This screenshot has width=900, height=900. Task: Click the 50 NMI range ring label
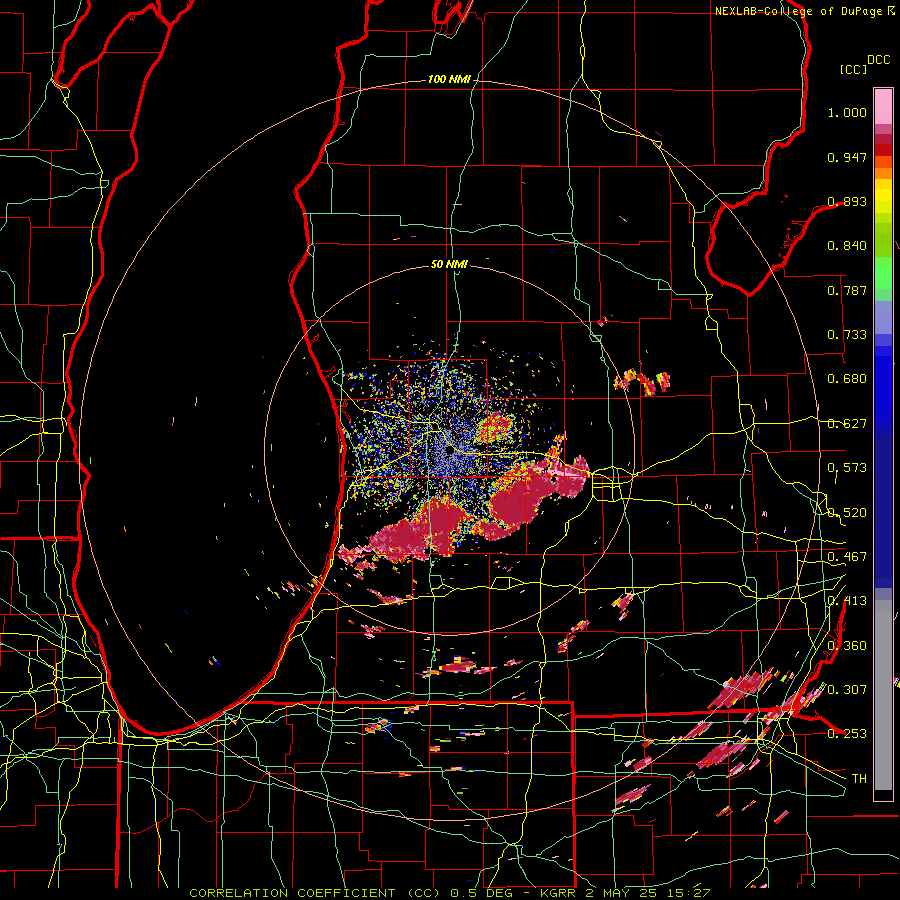click(x=449, y=264)
